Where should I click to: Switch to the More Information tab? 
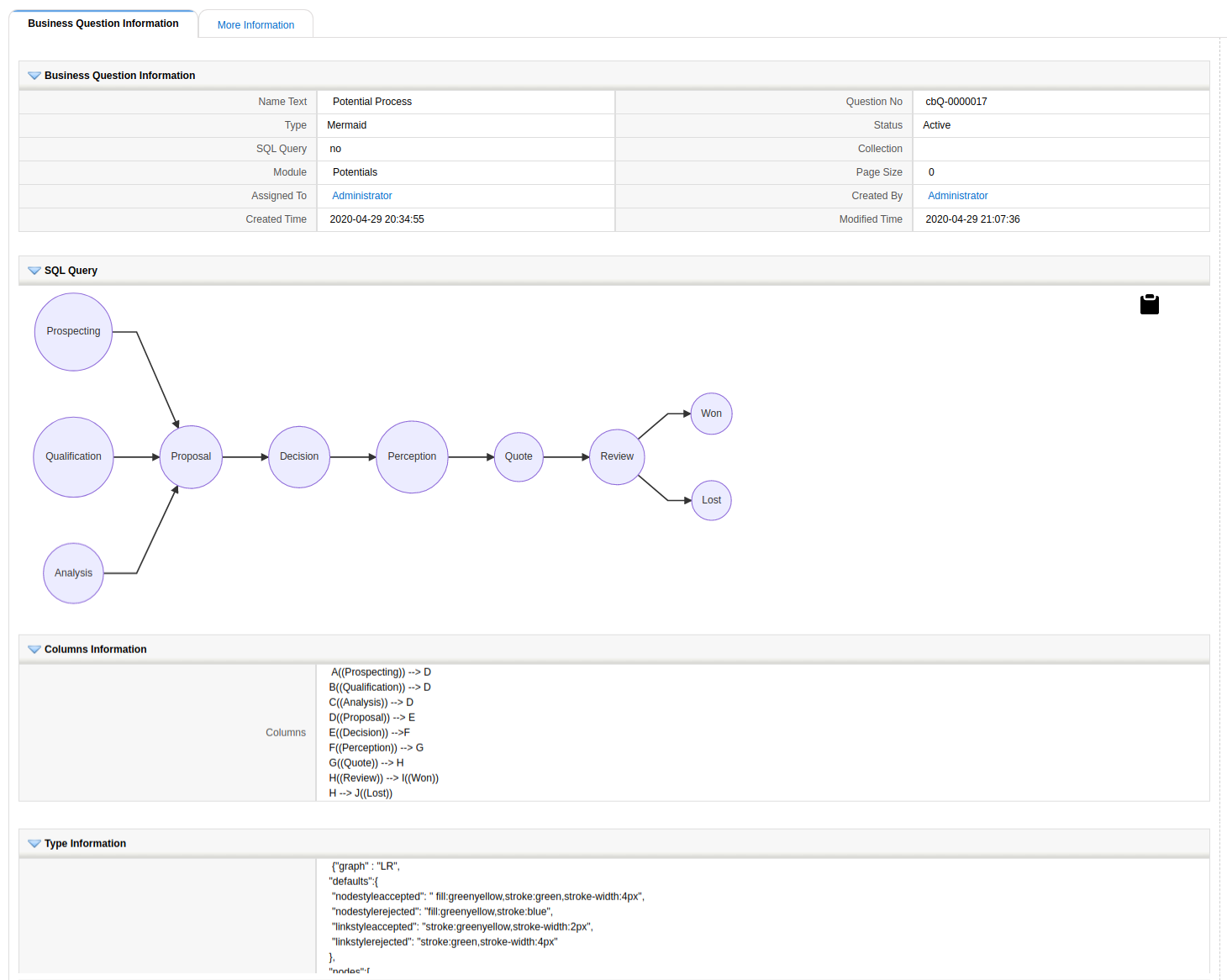pyautogui.click(x=255, y=25)
